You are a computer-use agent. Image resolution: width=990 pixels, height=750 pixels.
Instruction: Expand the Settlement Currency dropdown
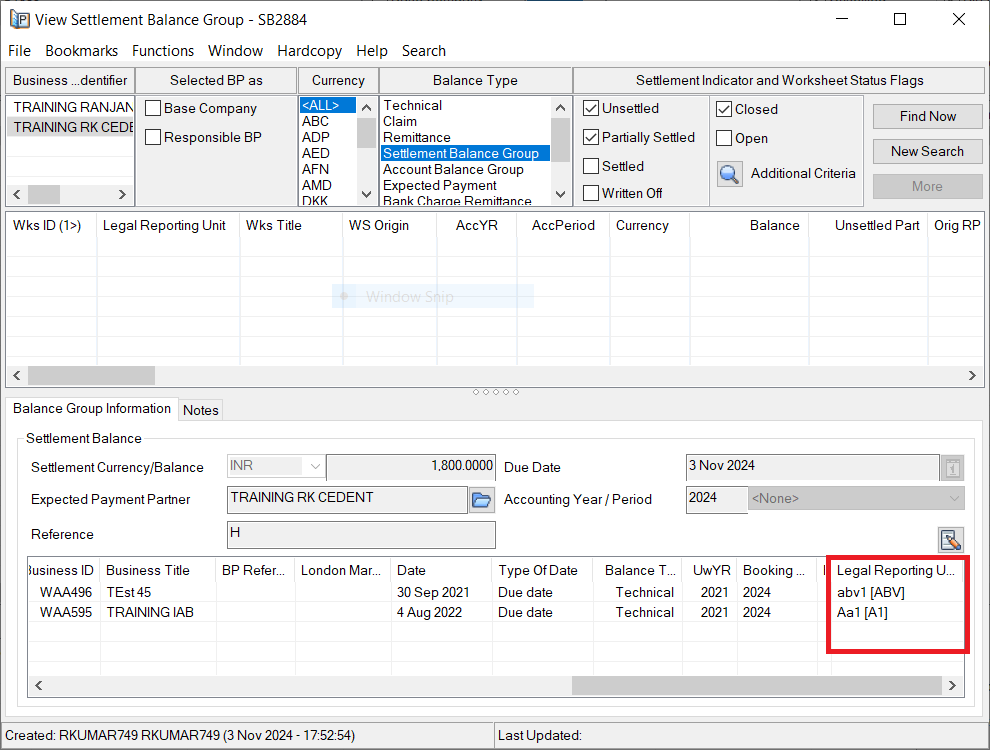(315, 467)
